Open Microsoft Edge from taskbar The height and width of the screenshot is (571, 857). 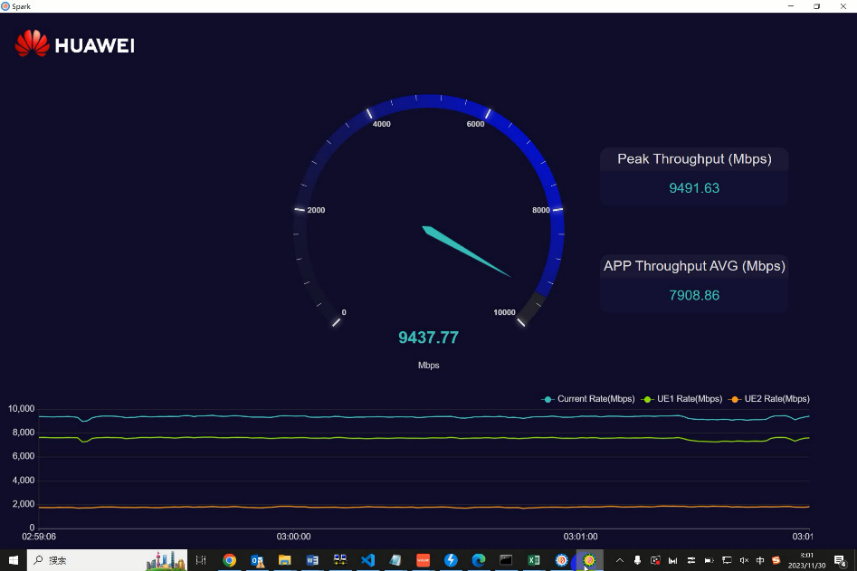pyautogui.click(x=478, y=560)
